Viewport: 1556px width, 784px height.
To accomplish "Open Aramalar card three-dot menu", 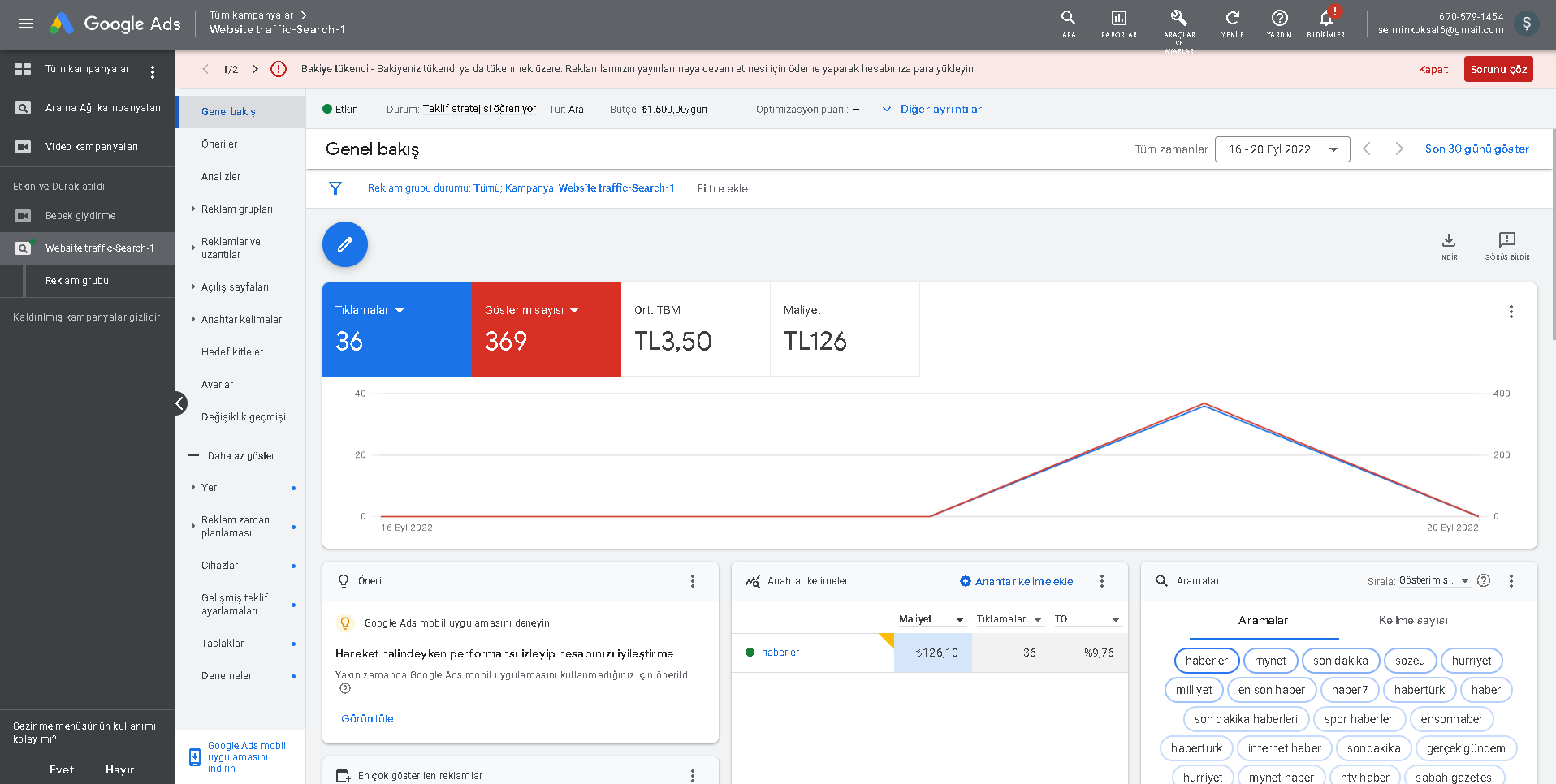I will 1511,581.
